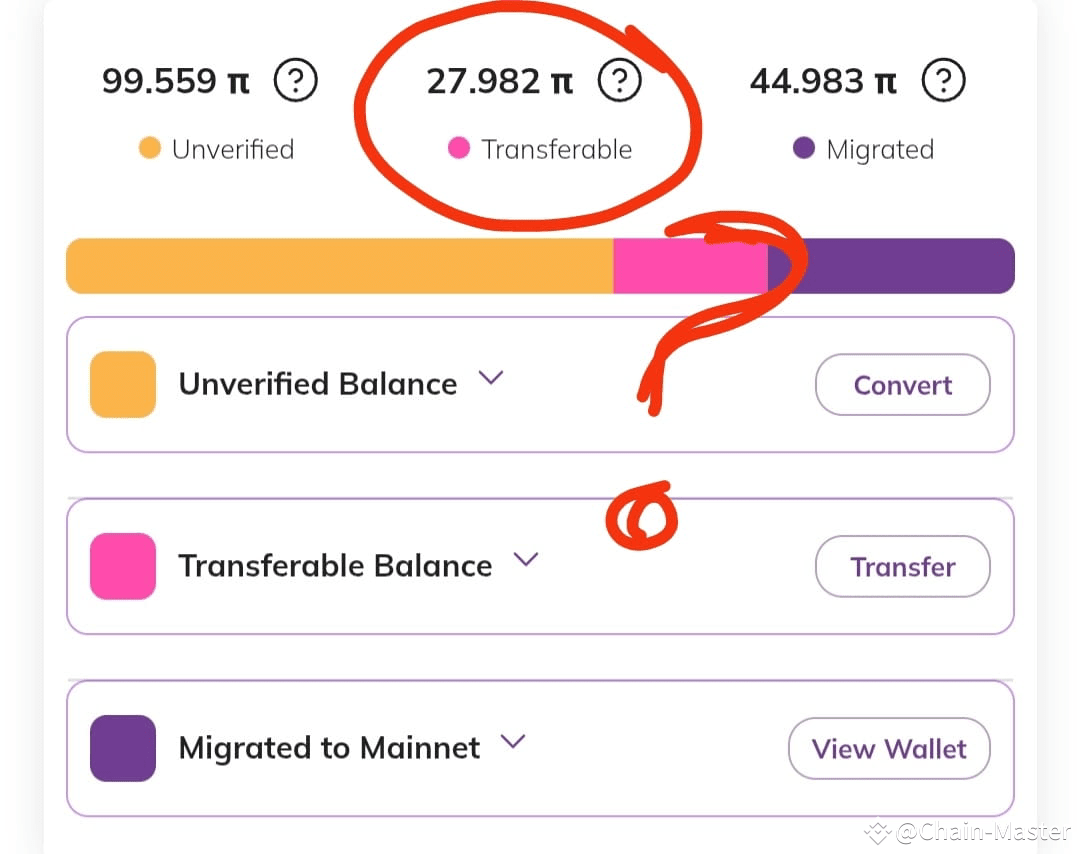Image resolution: width=1079 pixels, height=854 pixels.
Task: Expand the Migrated to Mainnet details
Action: (x=514, y=742)
